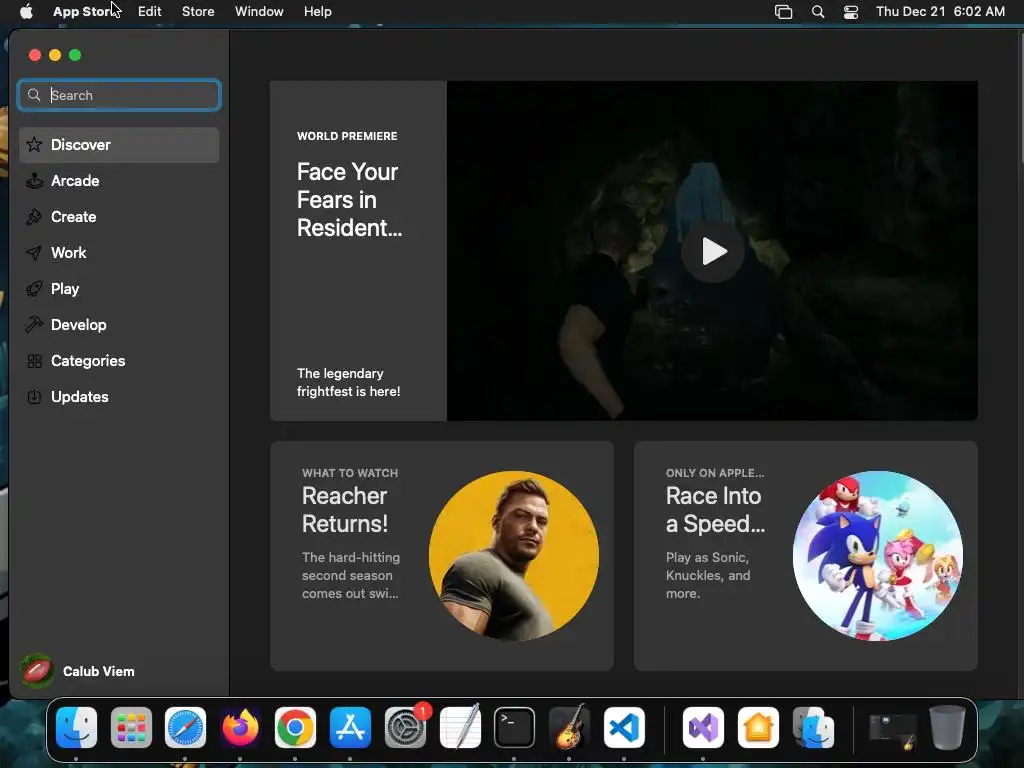The height and width of the screenshot is (768, 1024).
Task: Launch Safari from the Dock
Action: click(185, 727)
